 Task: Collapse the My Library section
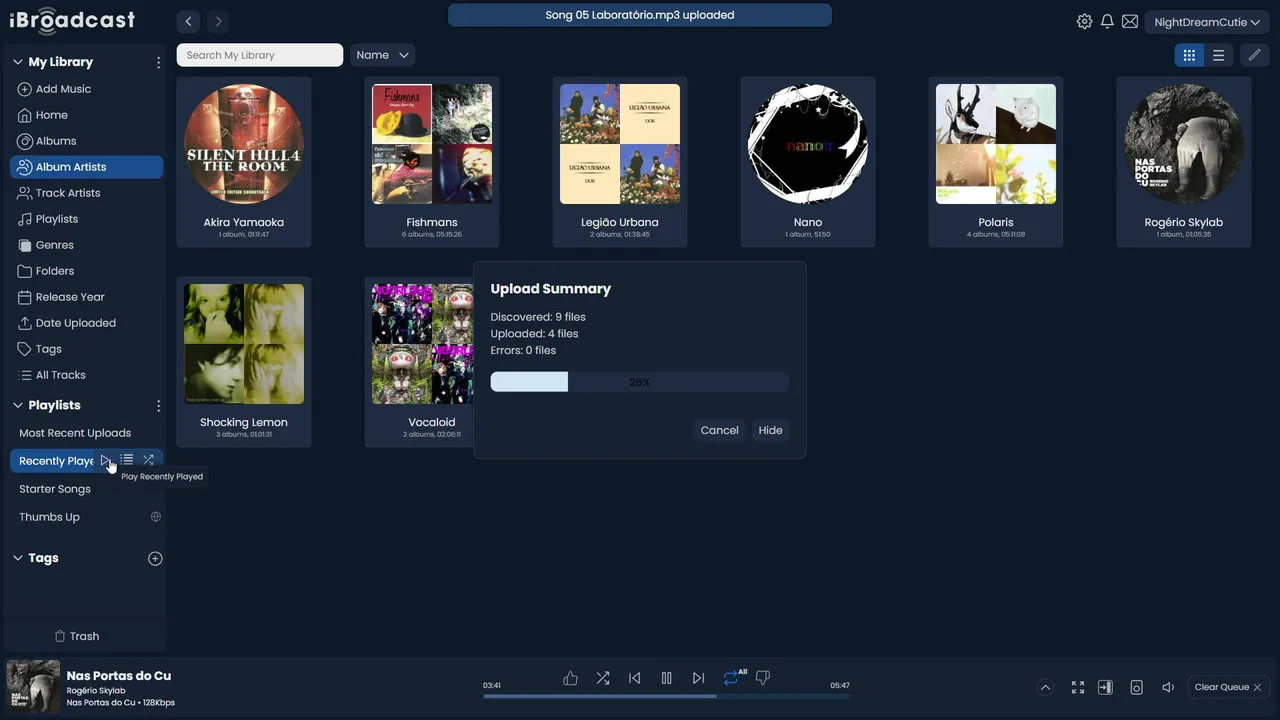click(18, 62)
